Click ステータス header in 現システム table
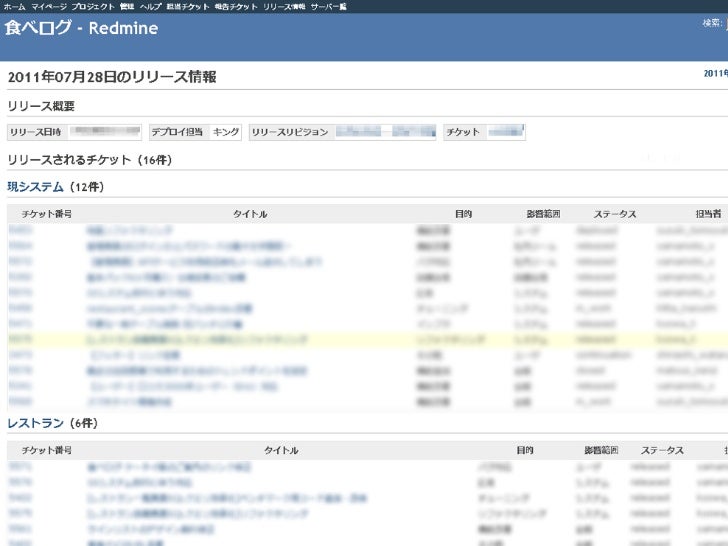 615,214
